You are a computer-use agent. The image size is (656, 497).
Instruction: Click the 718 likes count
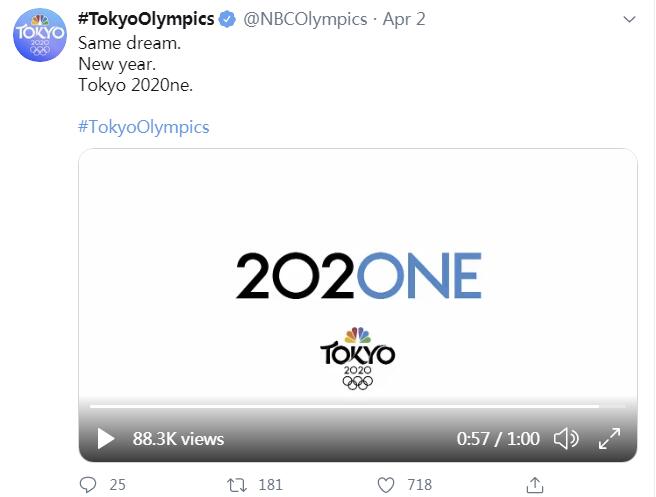coord(420,485)
